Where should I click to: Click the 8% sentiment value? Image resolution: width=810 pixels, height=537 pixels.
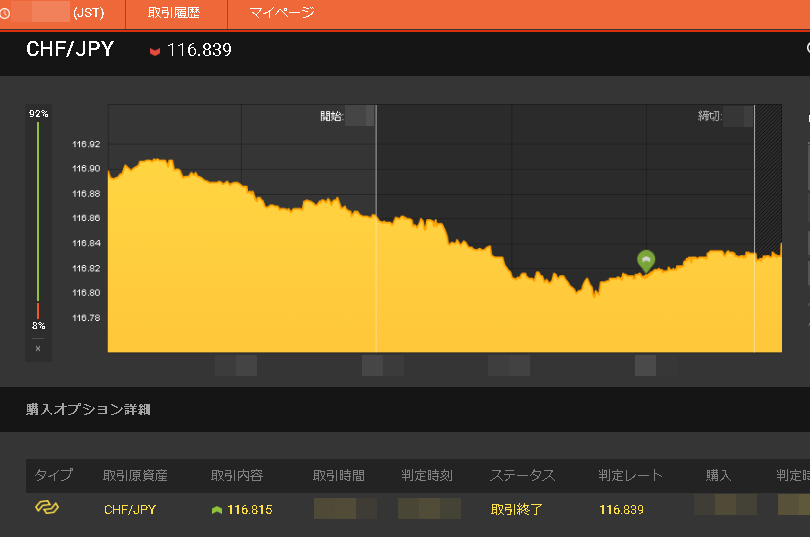tap(38, 326)
